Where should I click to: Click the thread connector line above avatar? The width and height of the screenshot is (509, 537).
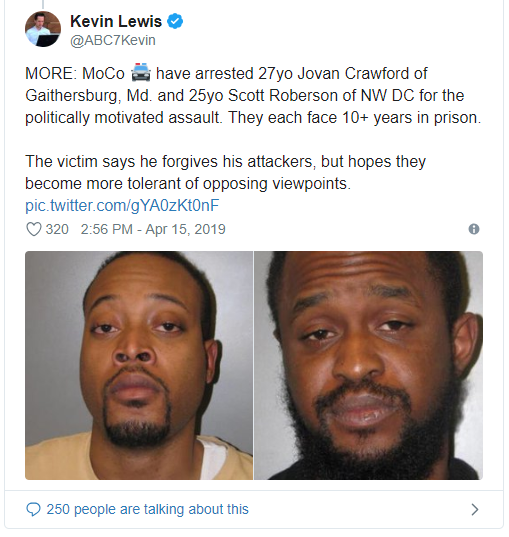[43, 4]
